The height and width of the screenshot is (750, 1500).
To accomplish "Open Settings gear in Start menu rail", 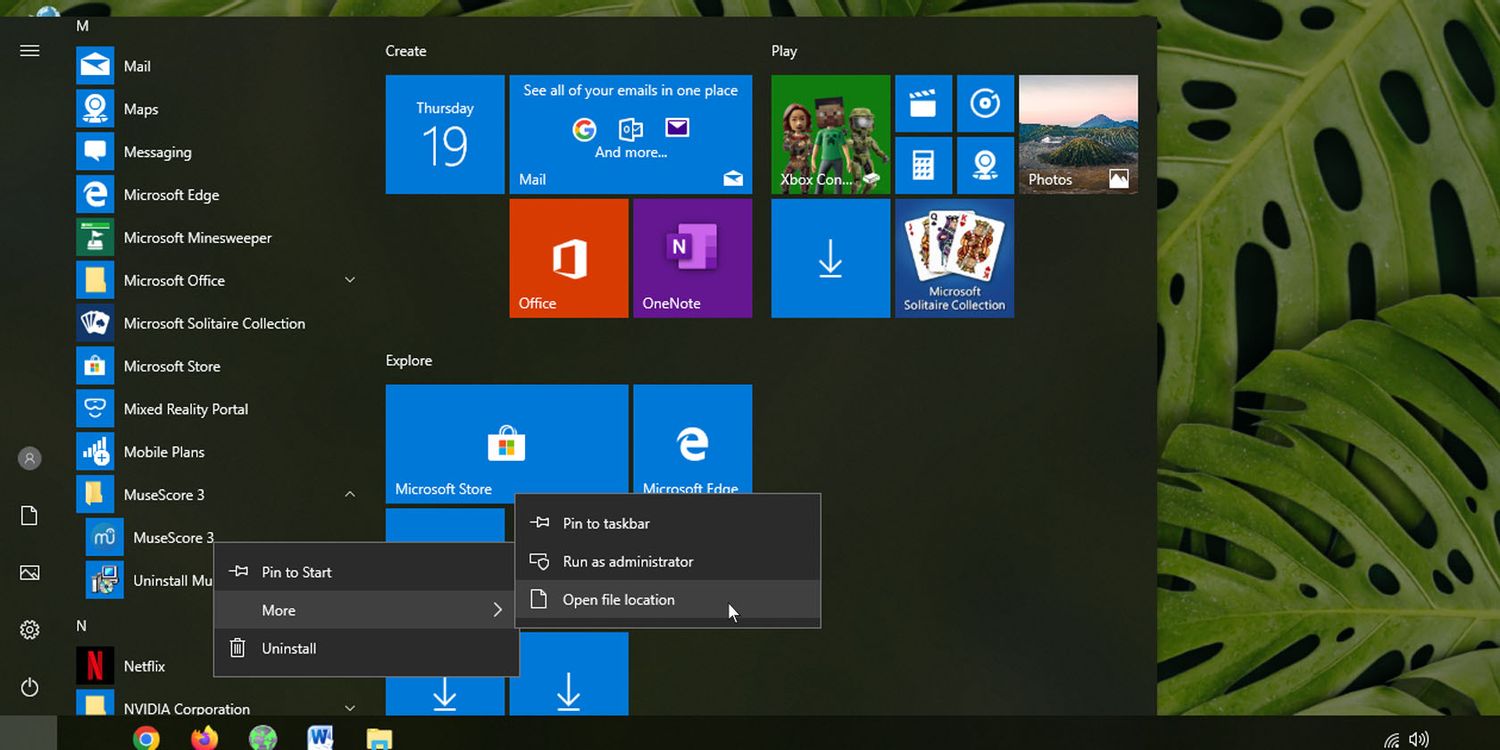I will click(x=30, y=630).
